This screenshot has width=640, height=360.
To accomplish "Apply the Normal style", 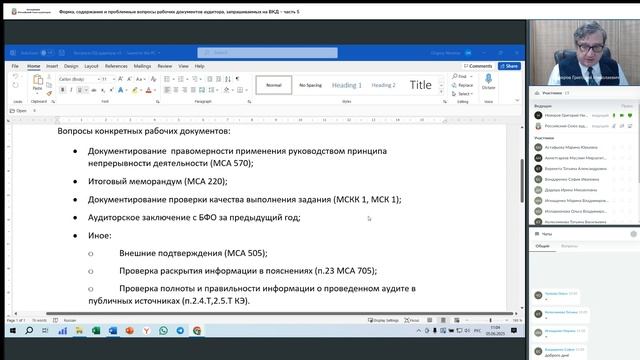I will pos(274,85).
